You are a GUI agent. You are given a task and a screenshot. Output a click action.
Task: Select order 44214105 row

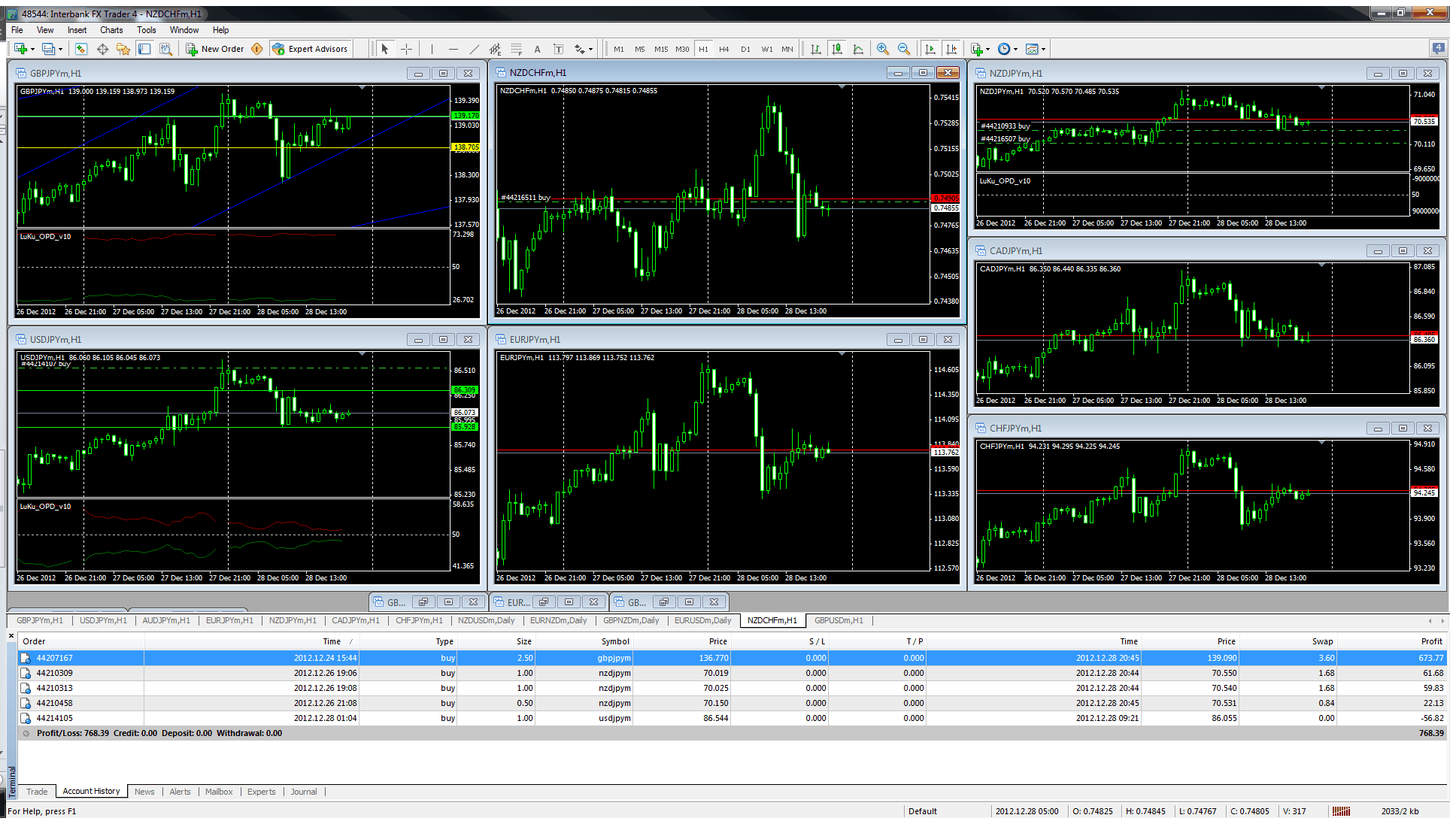pyautogui.click(x=732, y=718)
